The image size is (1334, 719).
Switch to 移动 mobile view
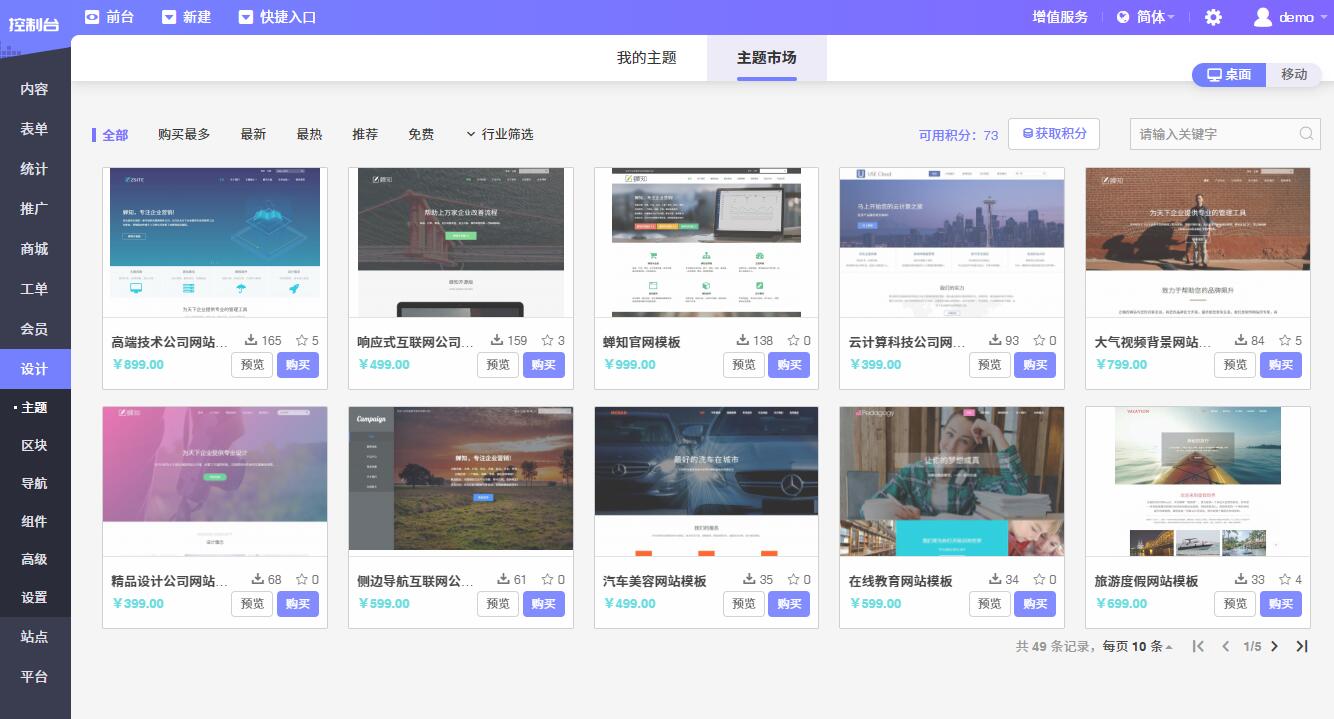[1294, 75]
